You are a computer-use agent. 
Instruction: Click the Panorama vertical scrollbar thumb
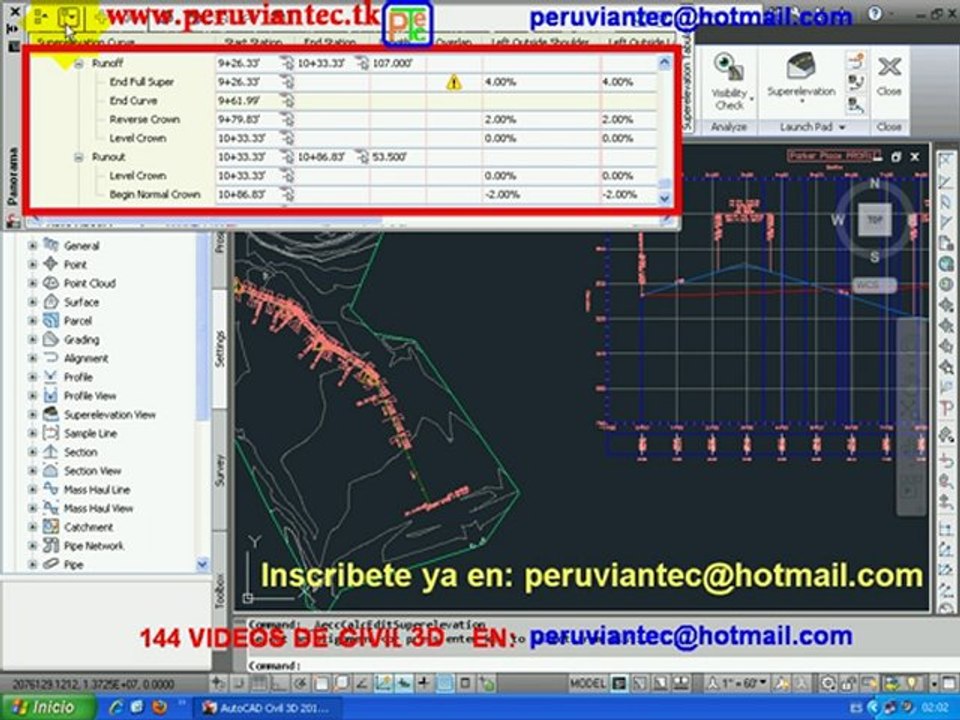pos(664,184)
